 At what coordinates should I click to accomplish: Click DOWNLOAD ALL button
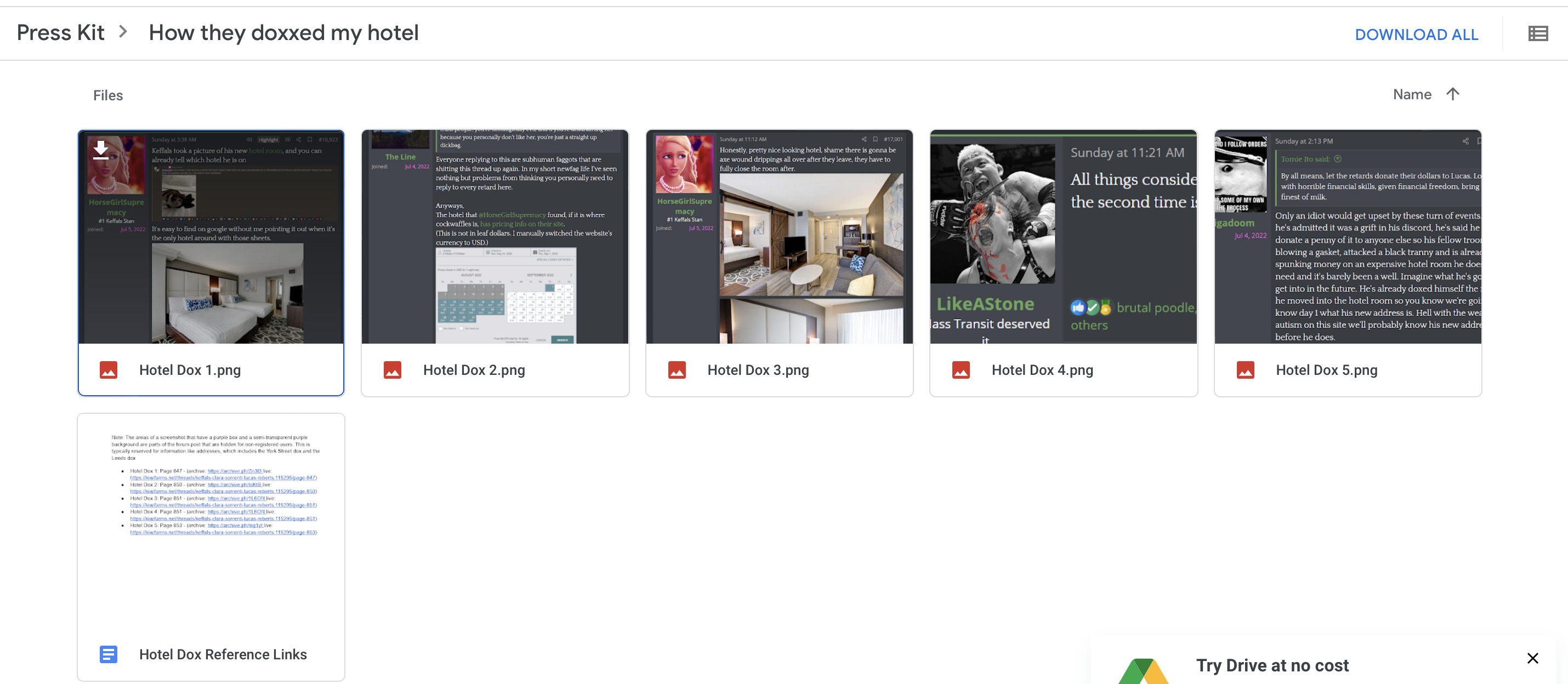pos(1417,35)
